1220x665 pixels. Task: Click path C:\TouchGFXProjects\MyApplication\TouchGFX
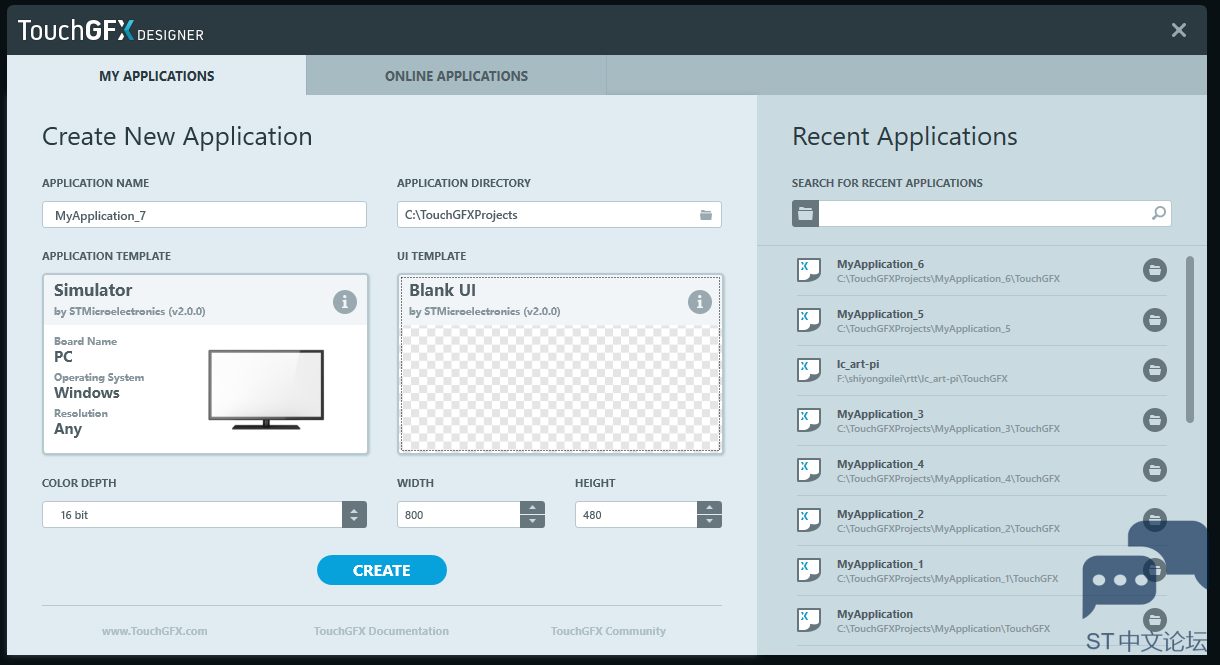(943, 629)
